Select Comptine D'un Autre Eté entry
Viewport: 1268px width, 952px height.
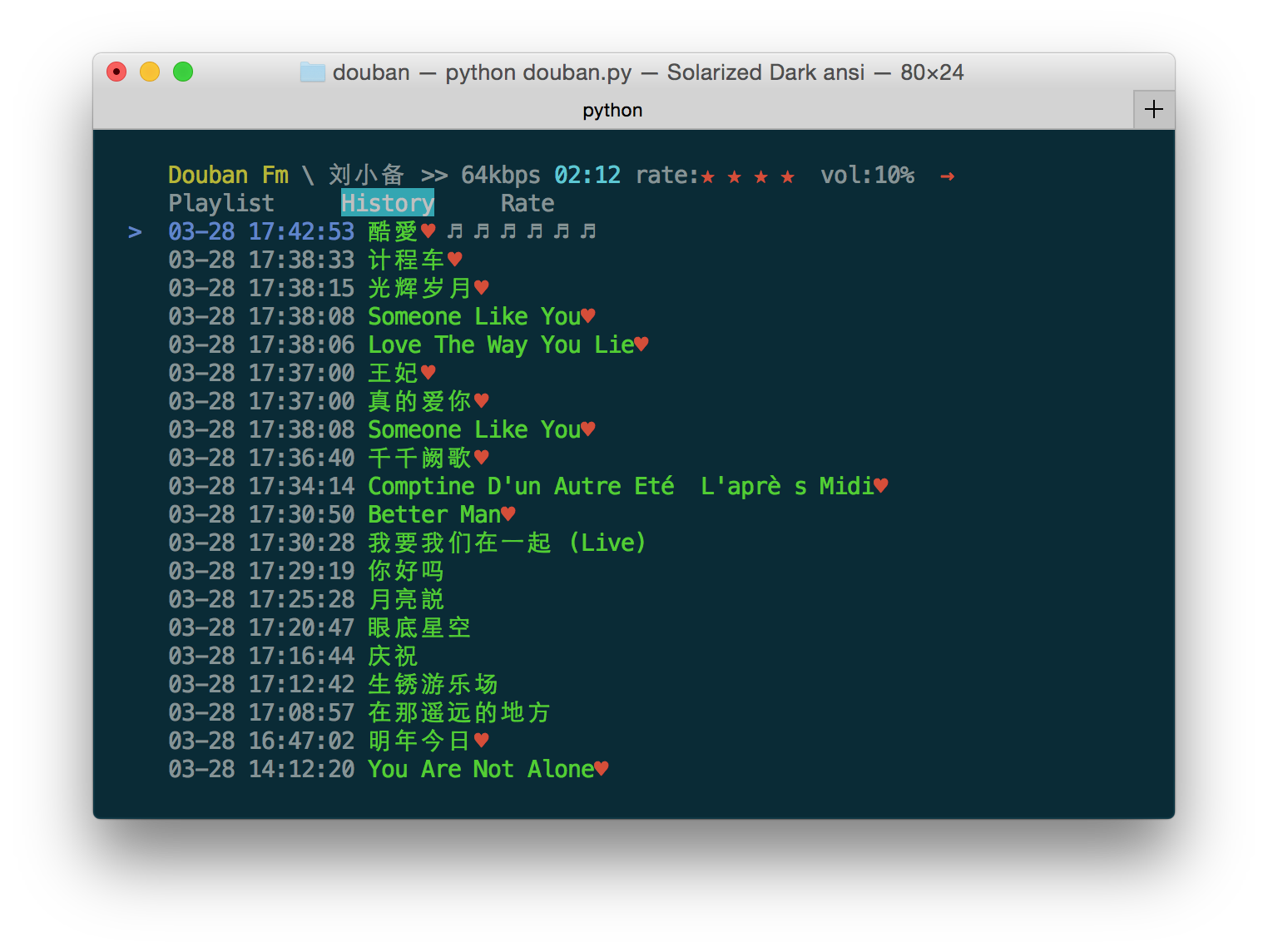(528, 486)
